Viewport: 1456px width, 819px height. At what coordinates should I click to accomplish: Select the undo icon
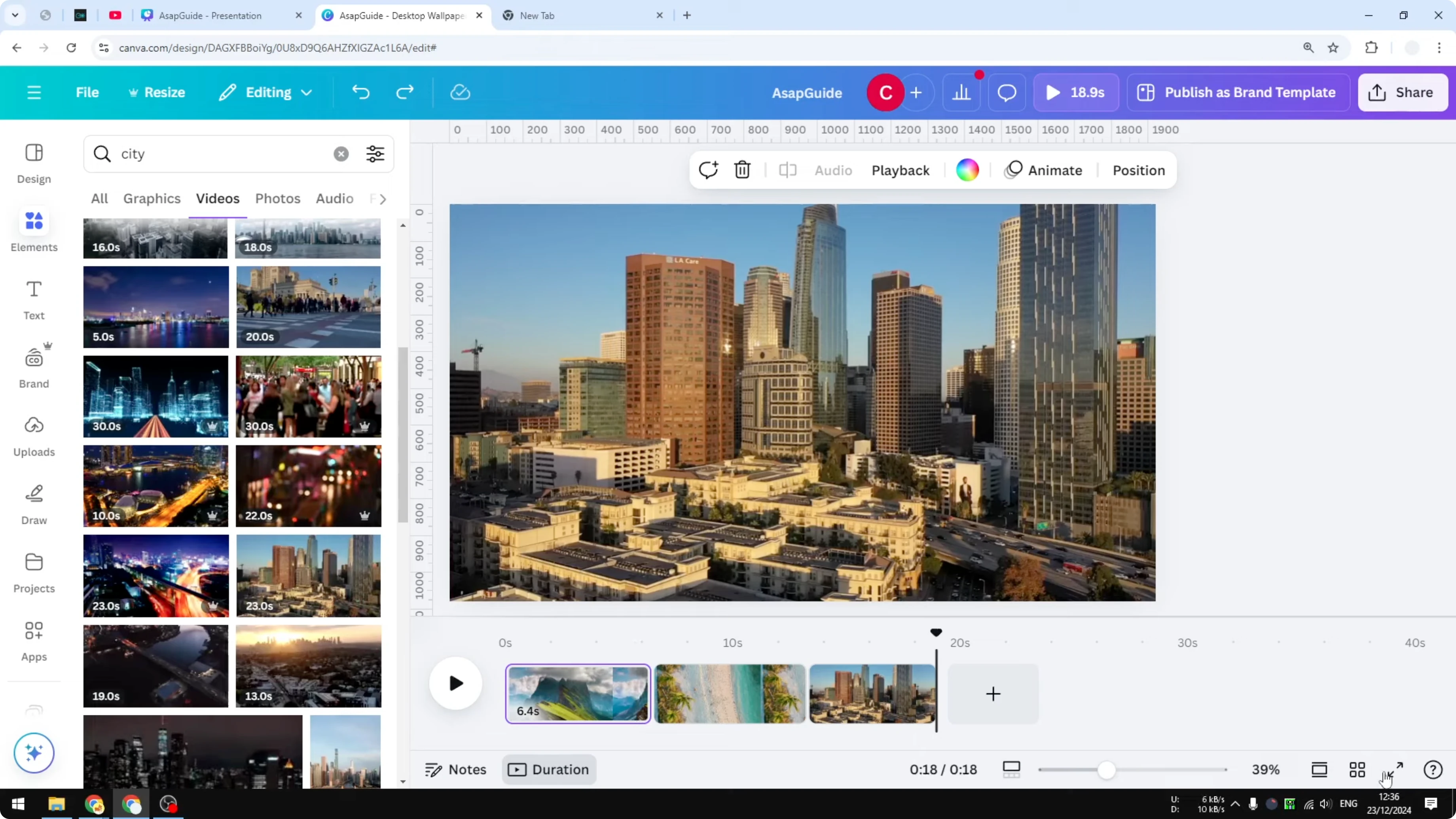(x=361, y=92)
